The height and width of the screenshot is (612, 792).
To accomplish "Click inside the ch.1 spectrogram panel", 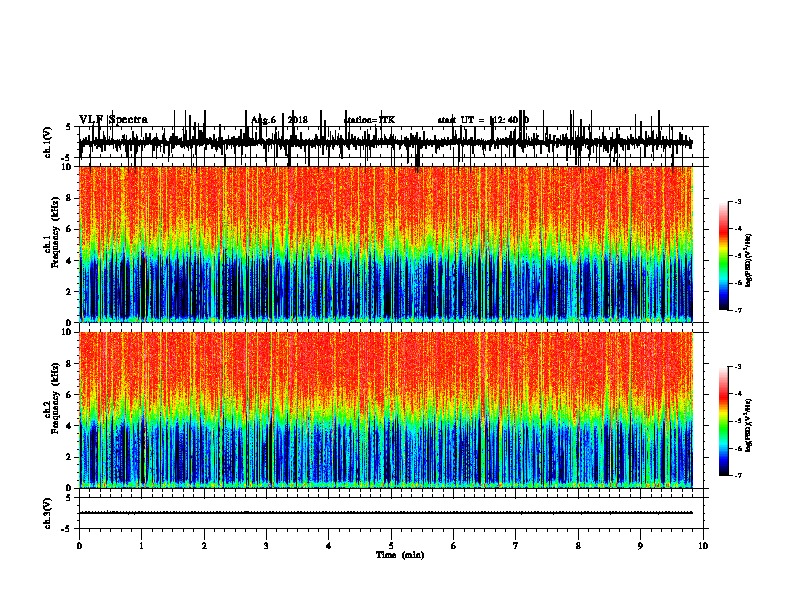I will [x=385, y=244].
